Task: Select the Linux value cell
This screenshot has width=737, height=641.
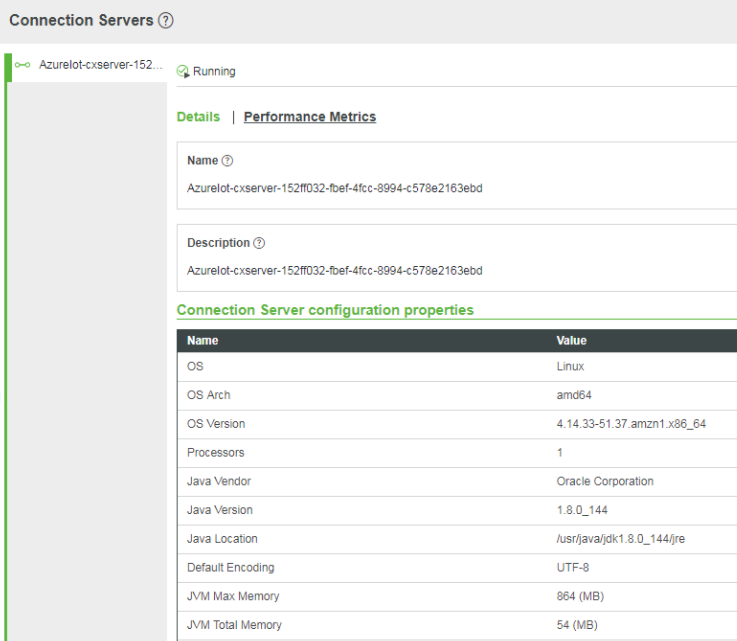Action: pos(570,367)
